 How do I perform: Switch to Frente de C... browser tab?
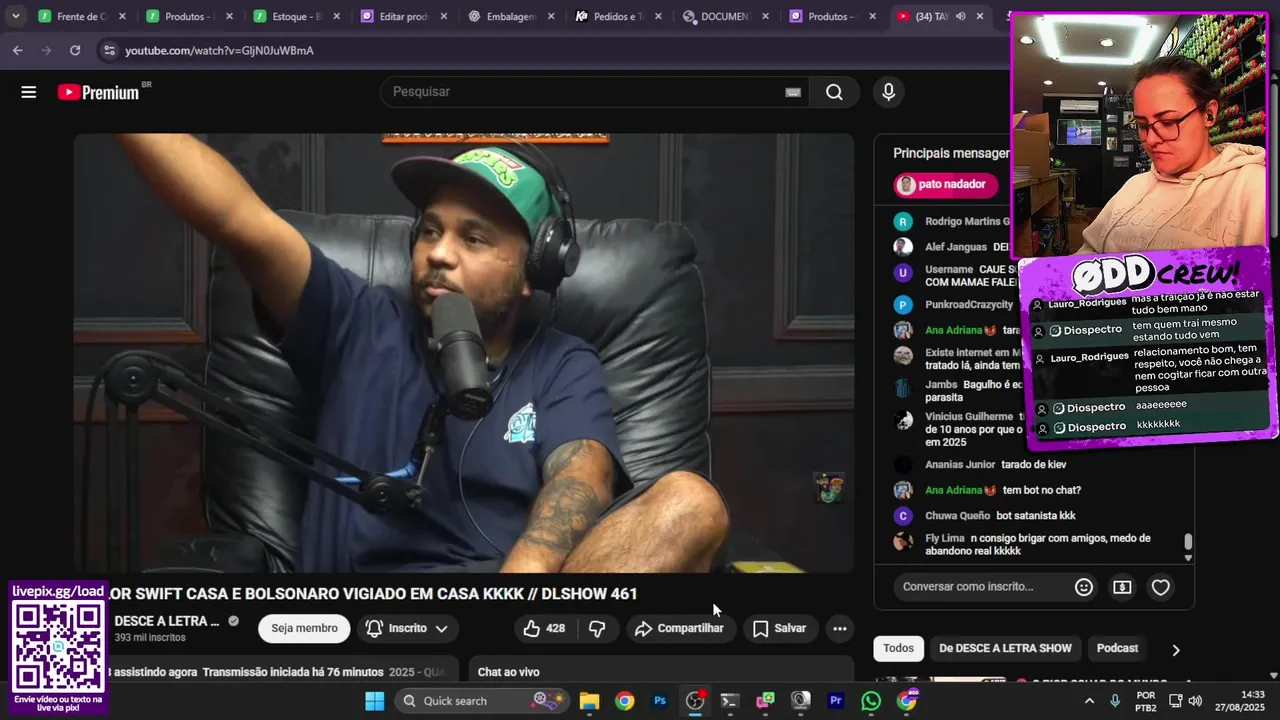click(x=81, y=16)
